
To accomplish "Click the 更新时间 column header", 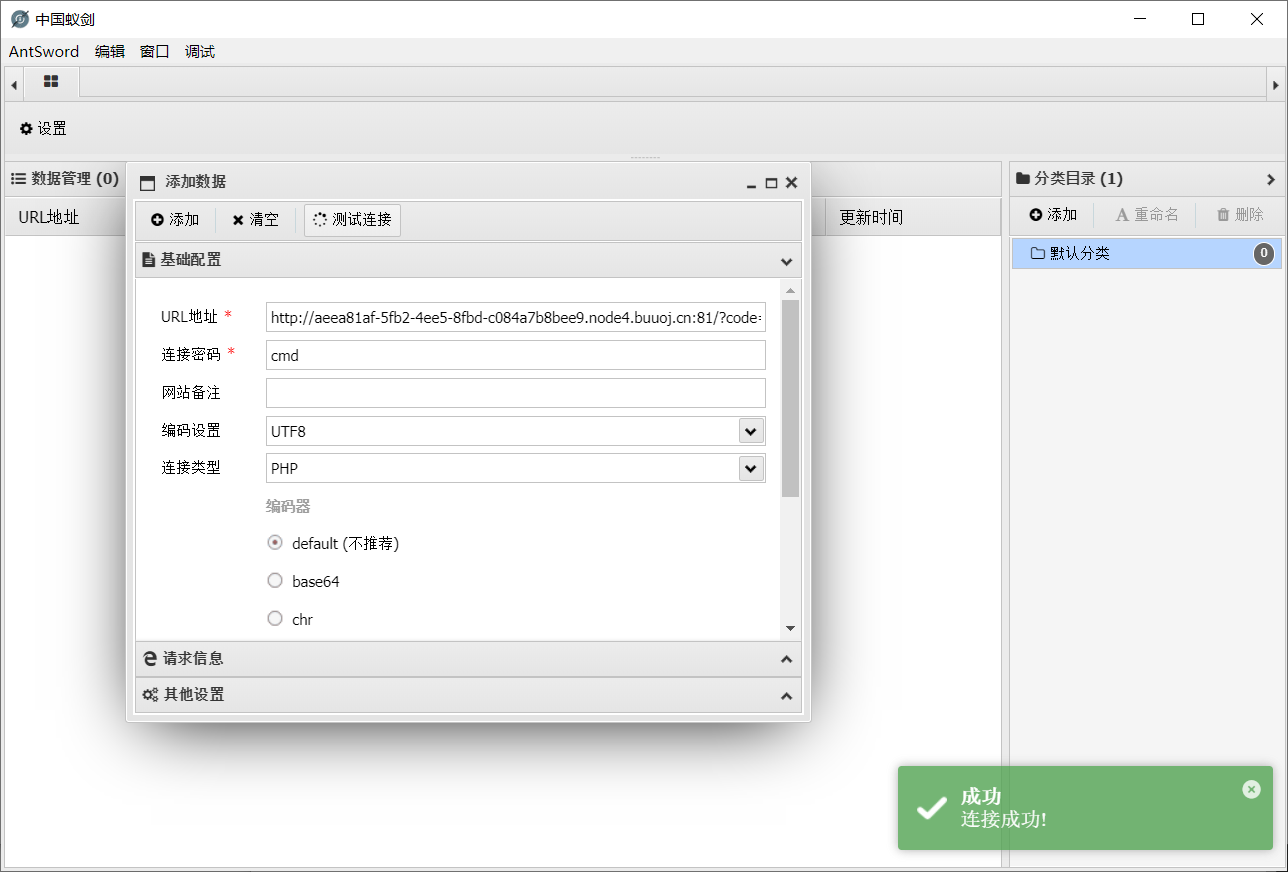I will (x=871, y=217).
